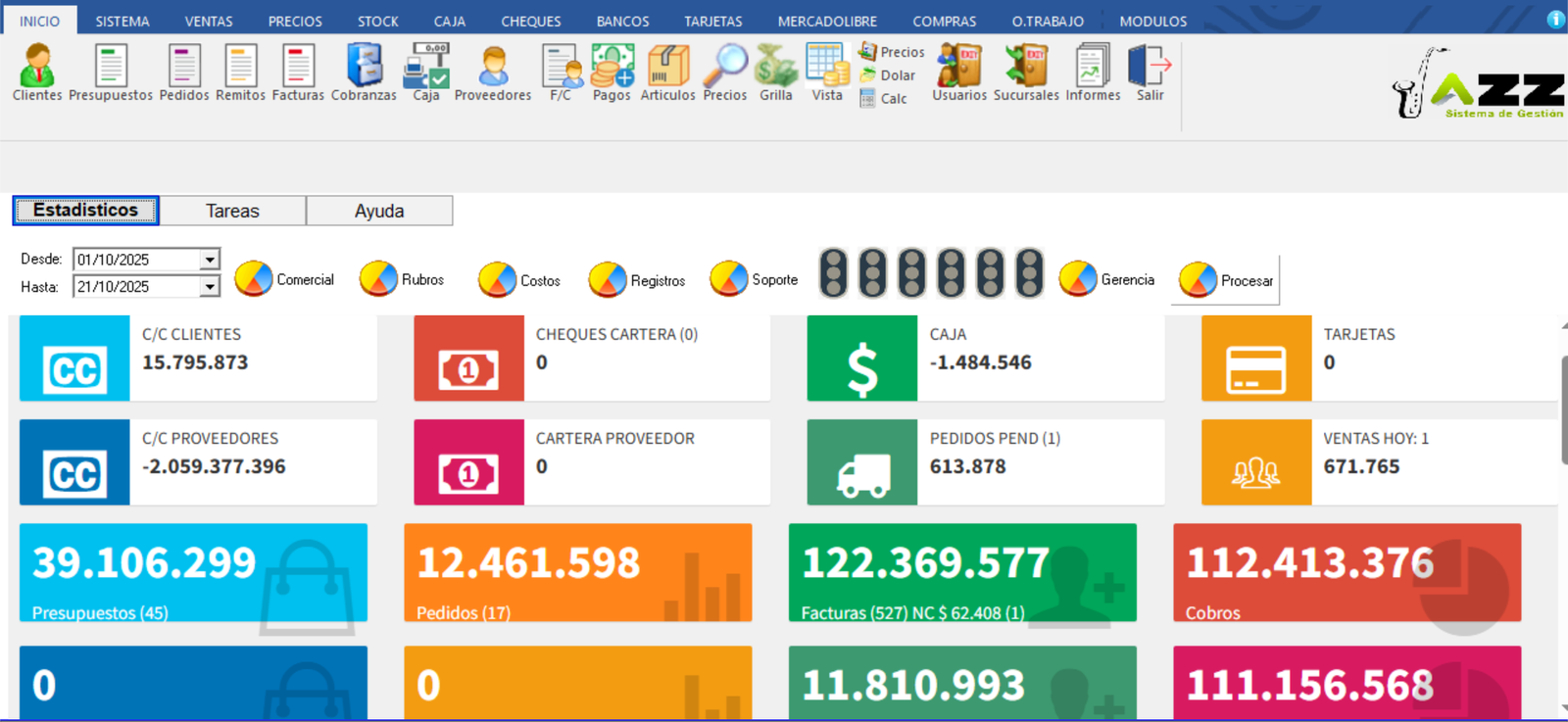
Task: Select the Comercial statistics button
Action: point(285,279)
